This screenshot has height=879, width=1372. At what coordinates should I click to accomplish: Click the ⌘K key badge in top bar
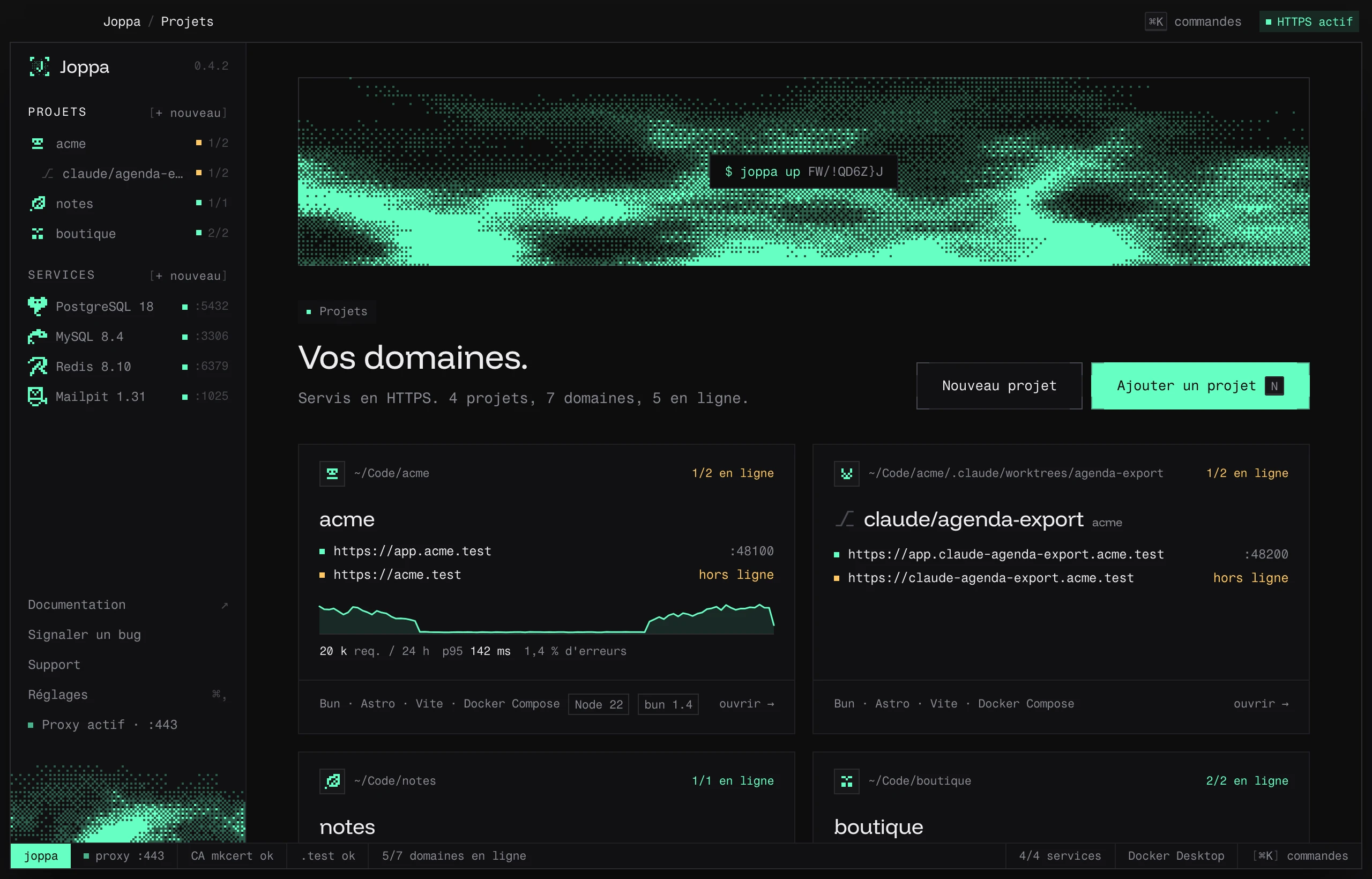[1155, 21]
